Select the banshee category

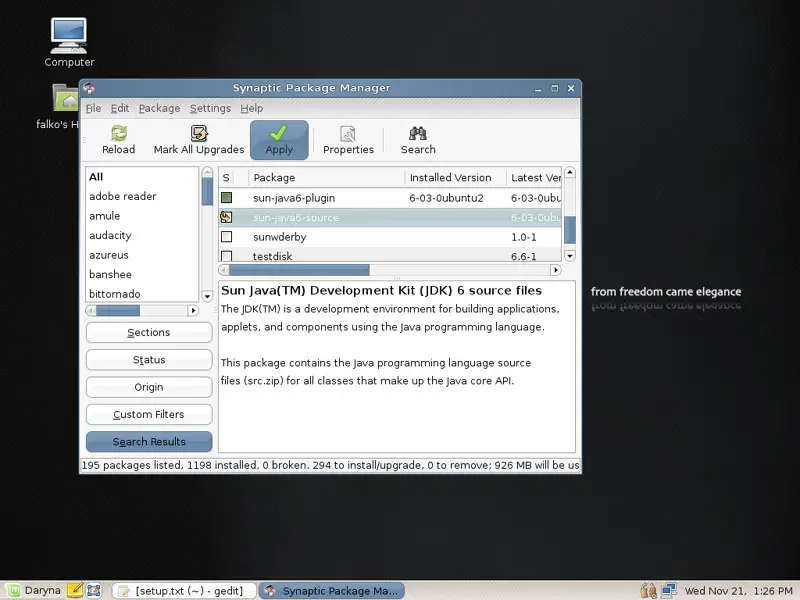tap(142, 274)
